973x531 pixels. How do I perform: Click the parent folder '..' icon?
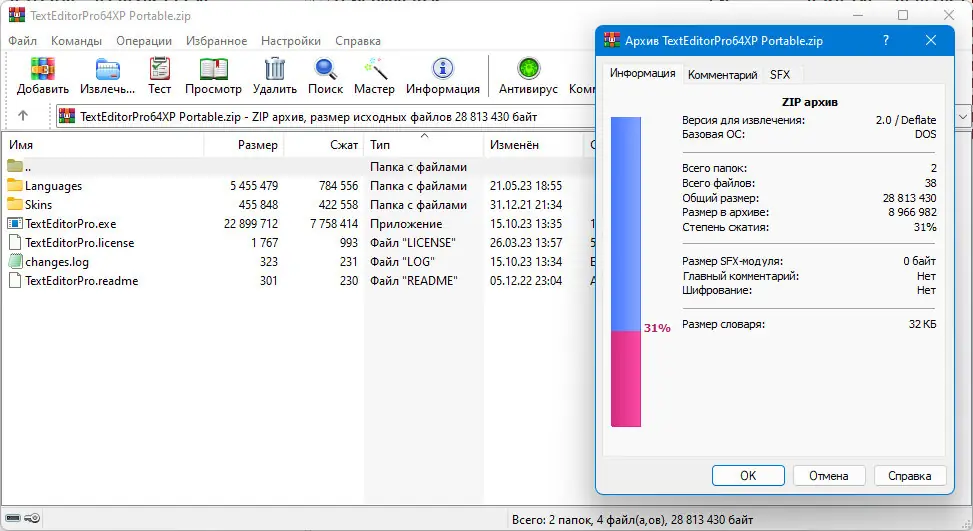pos(15,166)
